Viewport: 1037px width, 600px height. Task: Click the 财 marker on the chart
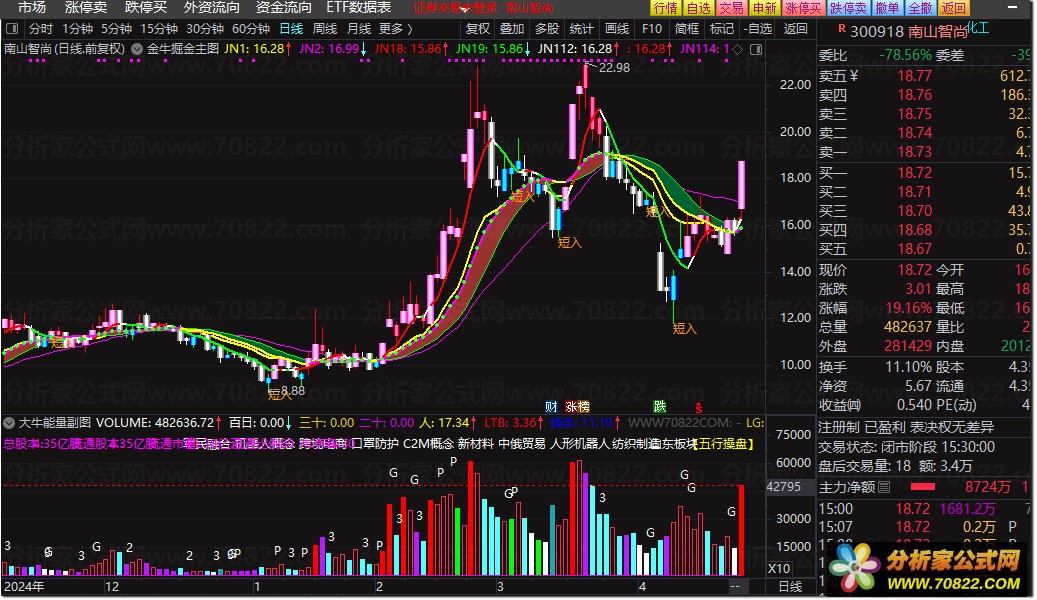coord(551,407)
